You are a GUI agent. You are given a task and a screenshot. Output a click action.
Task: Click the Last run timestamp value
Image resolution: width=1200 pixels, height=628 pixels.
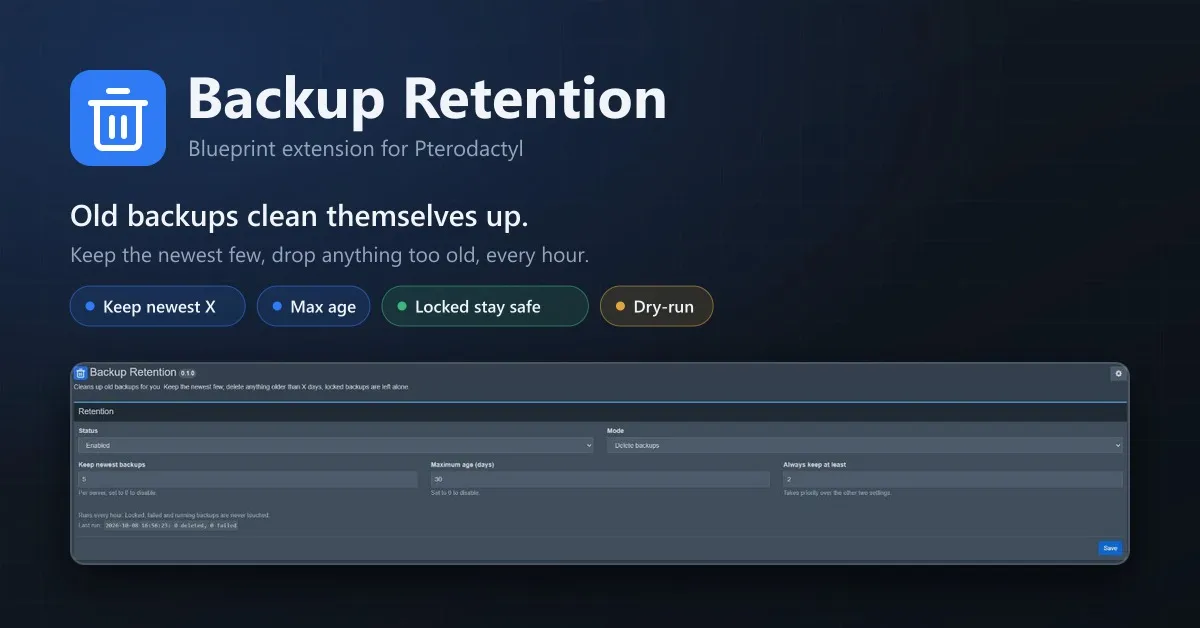[x=169, y=525]
